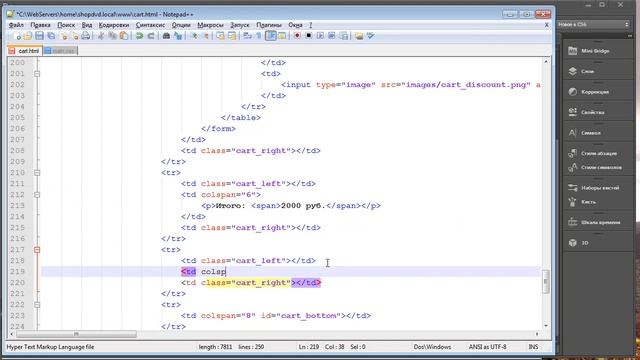The width and height of the screenshot is (640, 360).
Task: Open the Плагины menu
Action: click(269, 25)
